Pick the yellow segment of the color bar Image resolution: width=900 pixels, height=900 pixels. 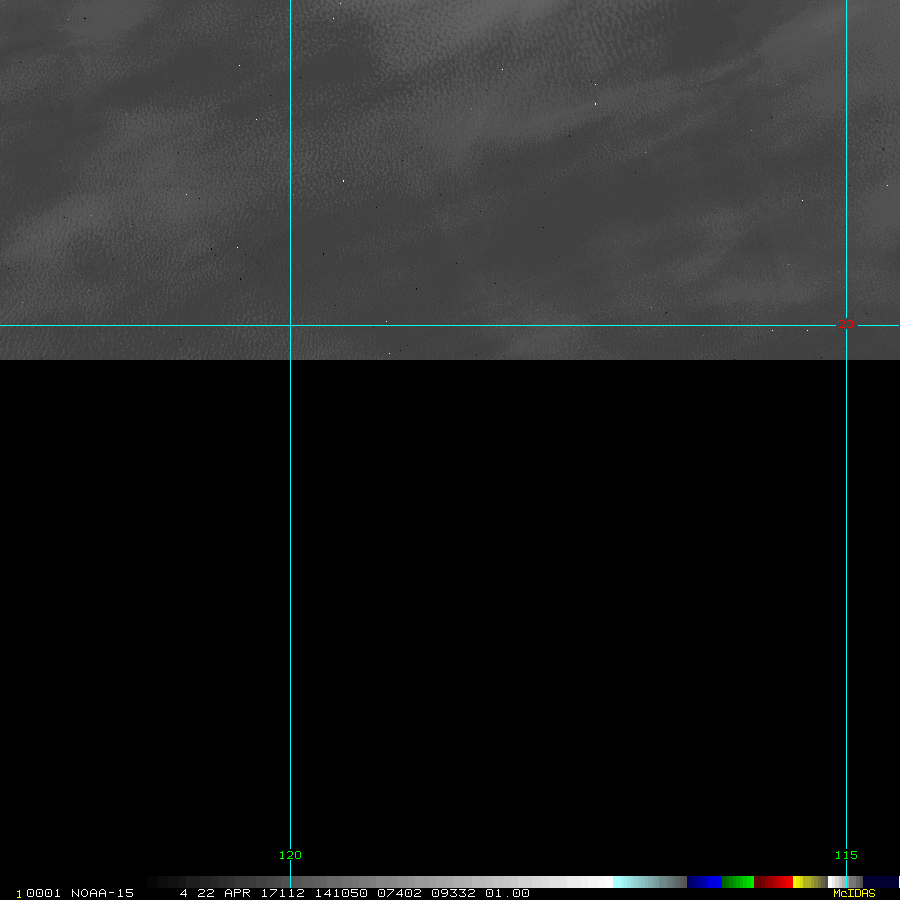[803, 882]
